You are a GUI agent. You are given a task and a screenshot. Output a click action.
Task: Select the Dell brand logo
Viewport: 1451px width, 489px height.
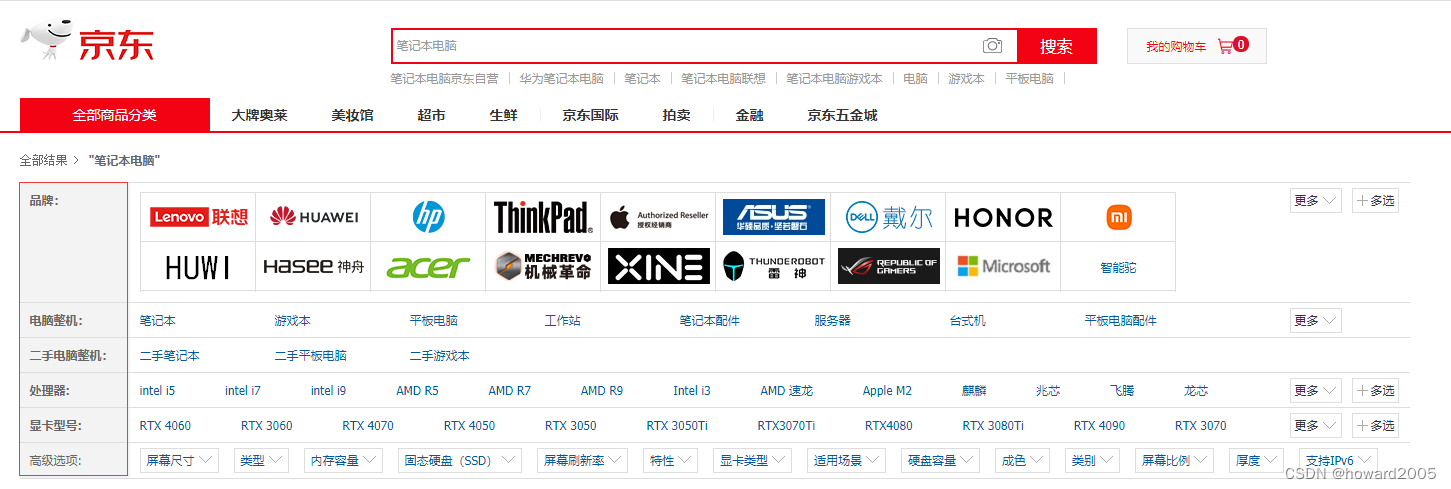pyautogui.click(x=888, y=217)
